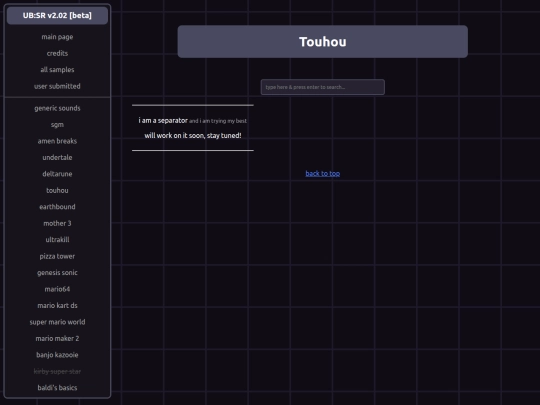The width and height of the screenshot is (540, 405).
Task: Click the struck-through kirby super star entry
Action: [x=57, y=371]
